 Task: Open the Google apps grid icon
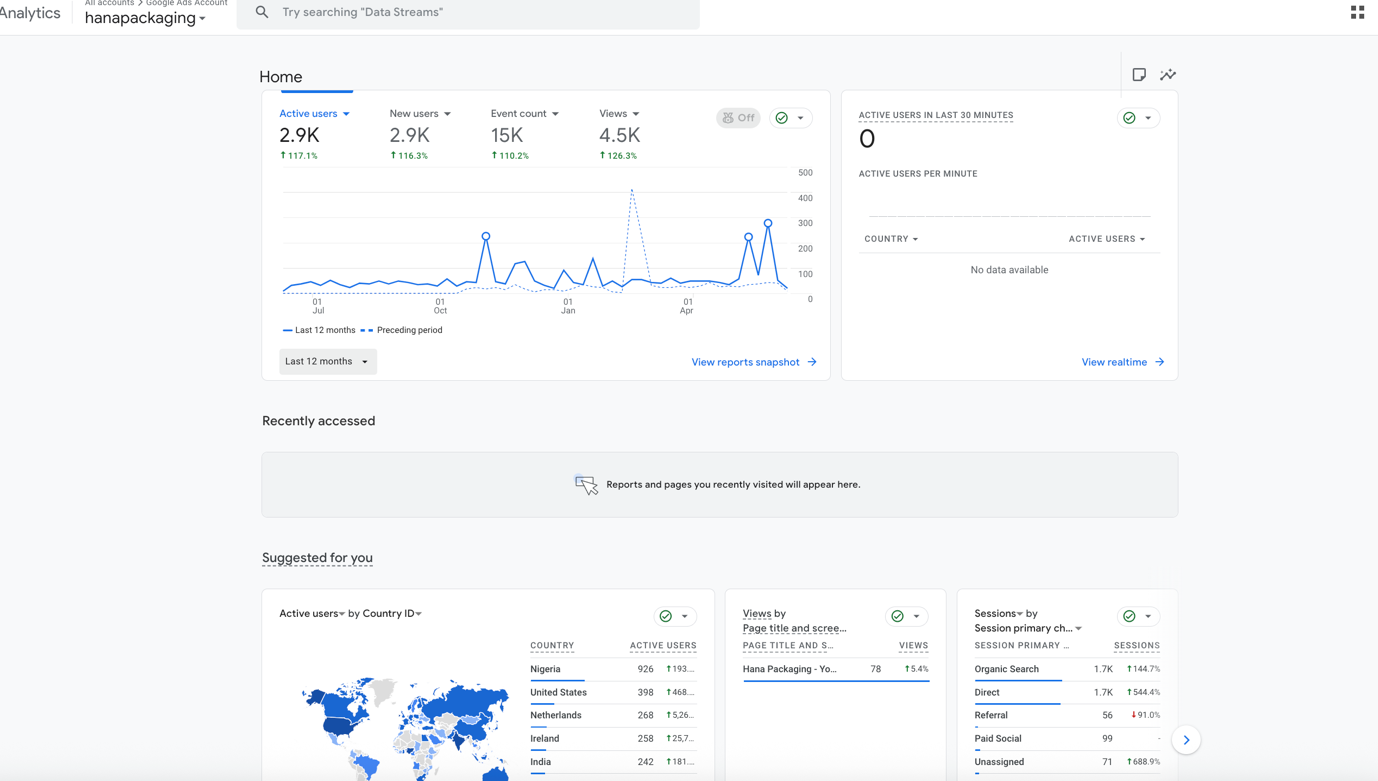click(x=1357, y=12)
